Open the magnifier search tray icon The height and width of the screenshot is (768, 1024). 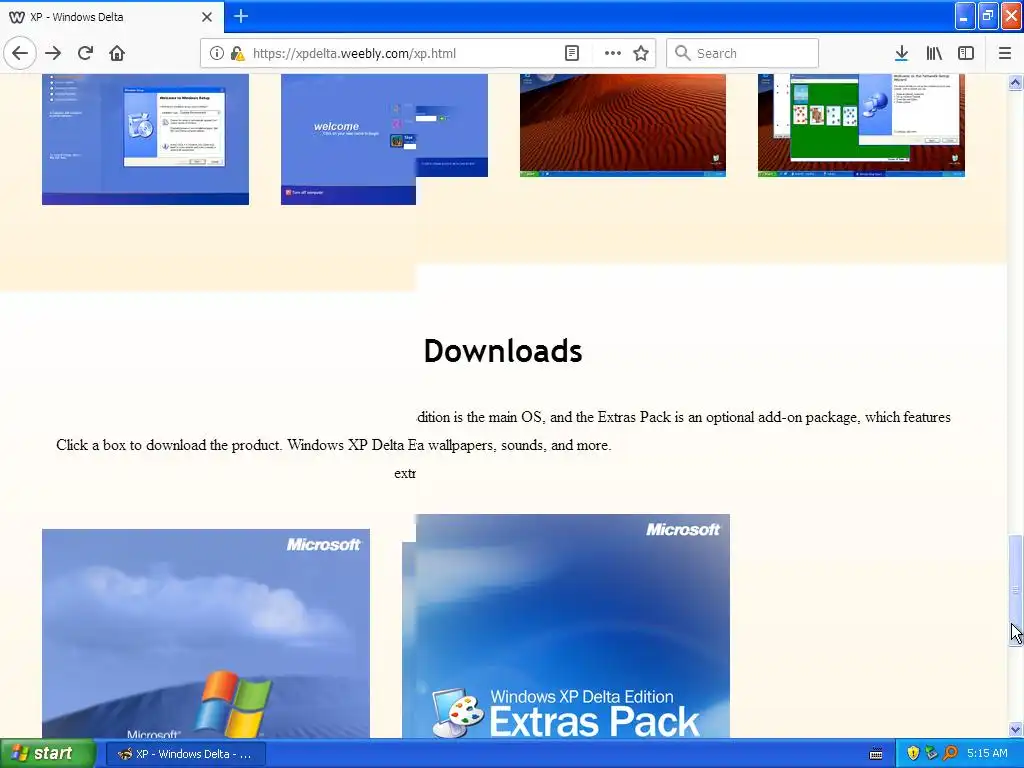pyautogui.click(x=950, y=754)
